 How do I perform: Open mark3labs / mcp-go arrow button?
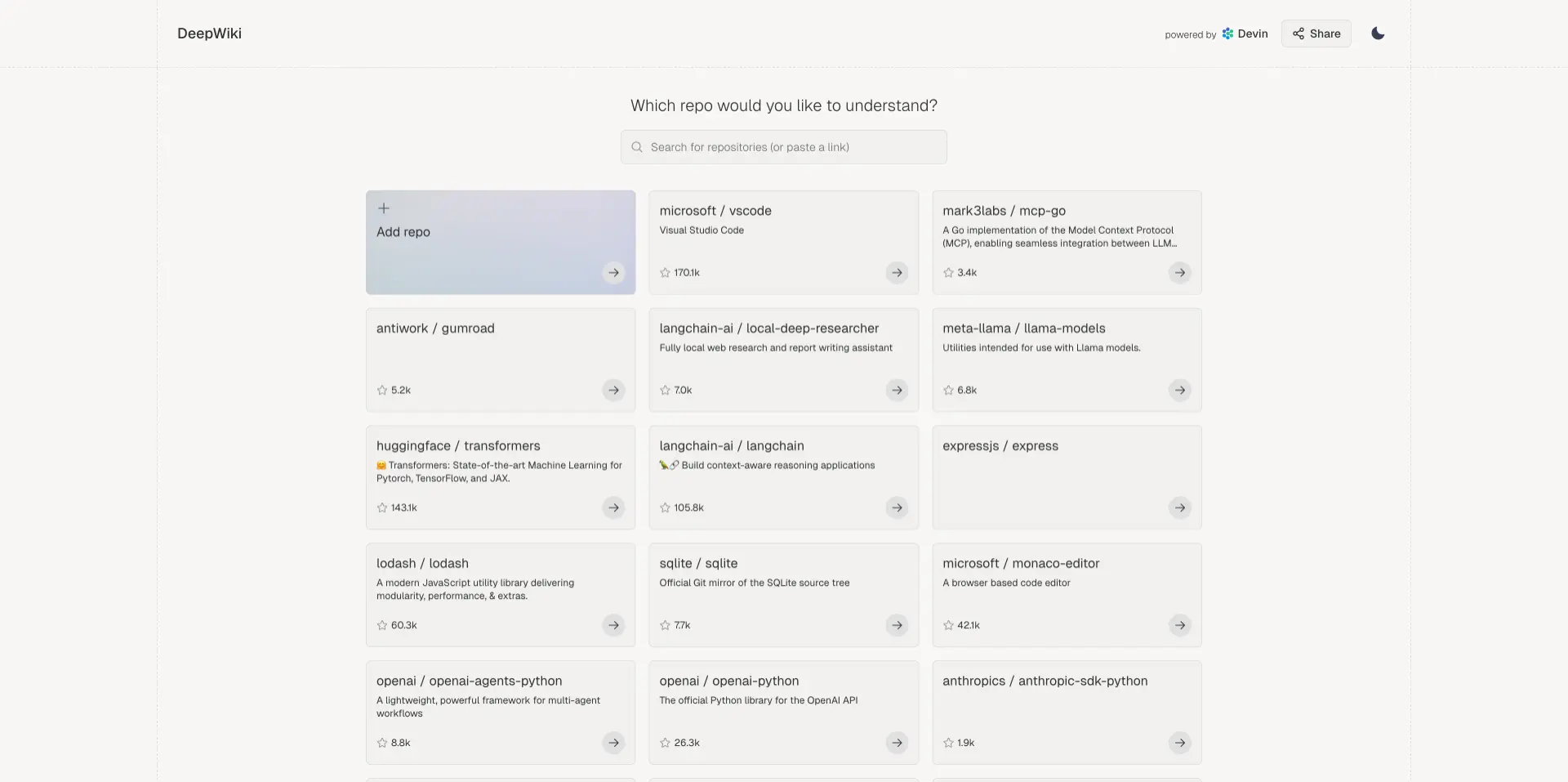(x=1179, y=272)
